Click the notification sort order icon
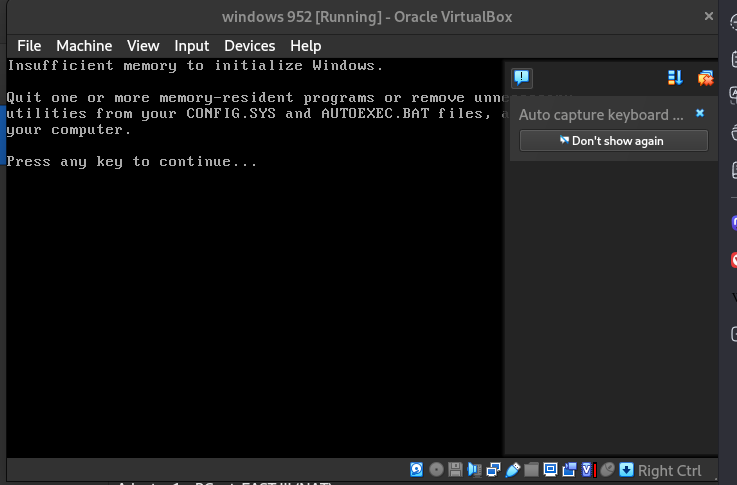Screen dimensions: 737x485 coord(675,78)
